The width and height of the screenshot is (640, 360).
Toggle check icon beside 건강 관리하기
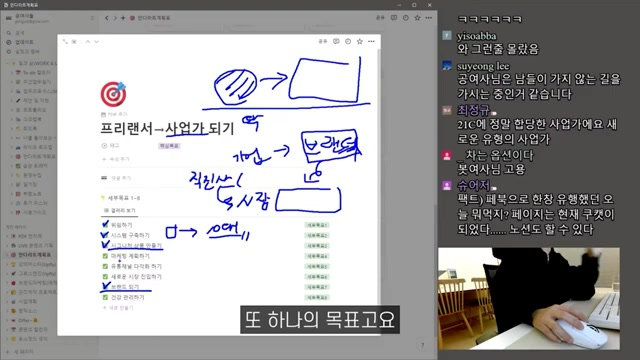point(105,297)
